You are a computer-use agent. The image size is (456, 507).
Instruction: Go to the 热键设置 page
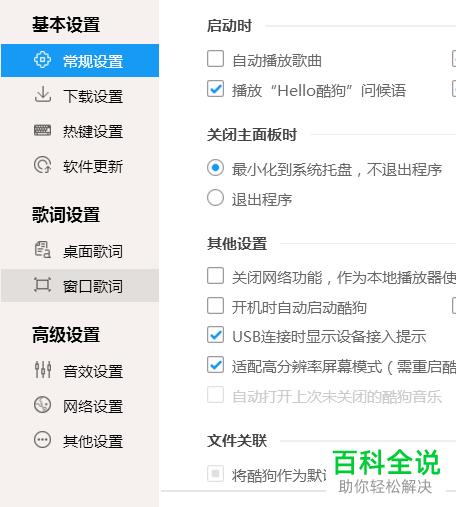80,131
